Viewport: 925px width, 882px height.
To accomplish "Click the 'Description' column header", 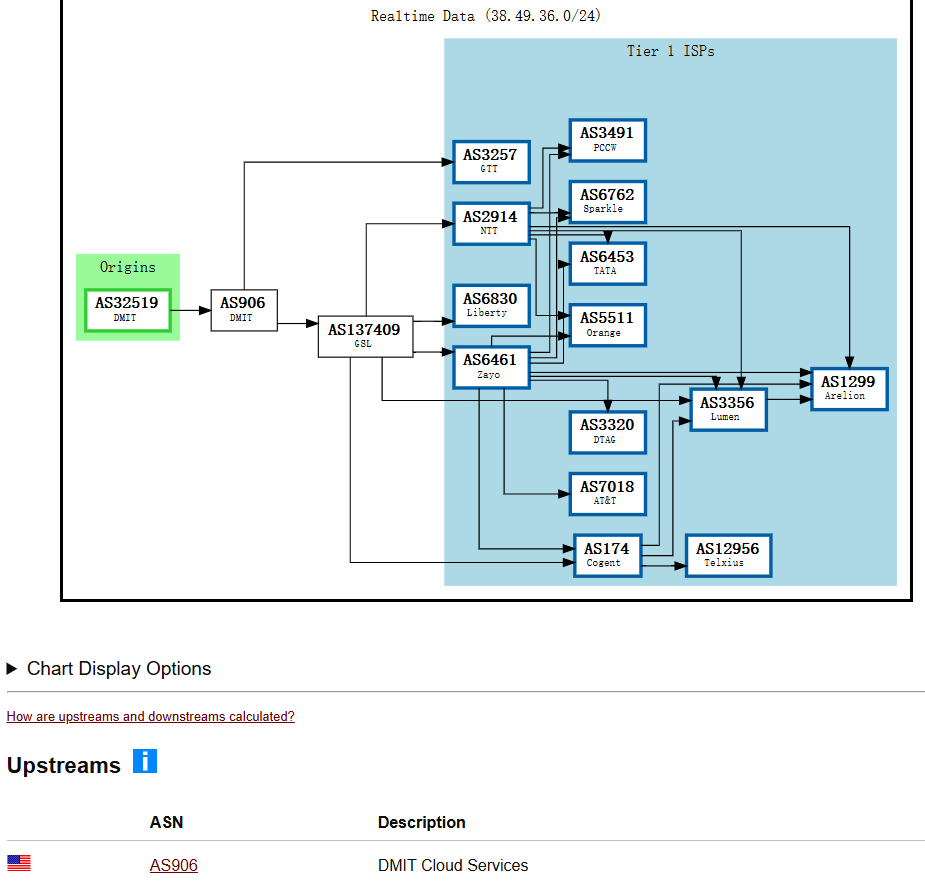I will click(422, 822).
